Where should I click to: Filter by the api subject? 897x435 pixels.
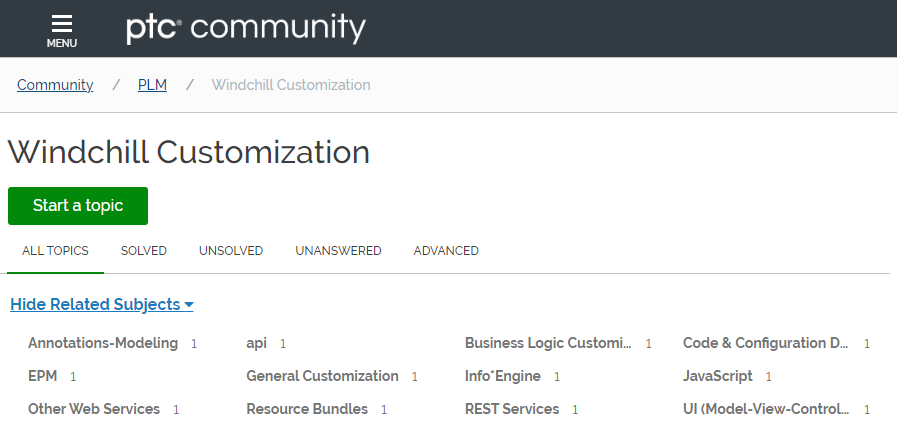pos(256,343)
